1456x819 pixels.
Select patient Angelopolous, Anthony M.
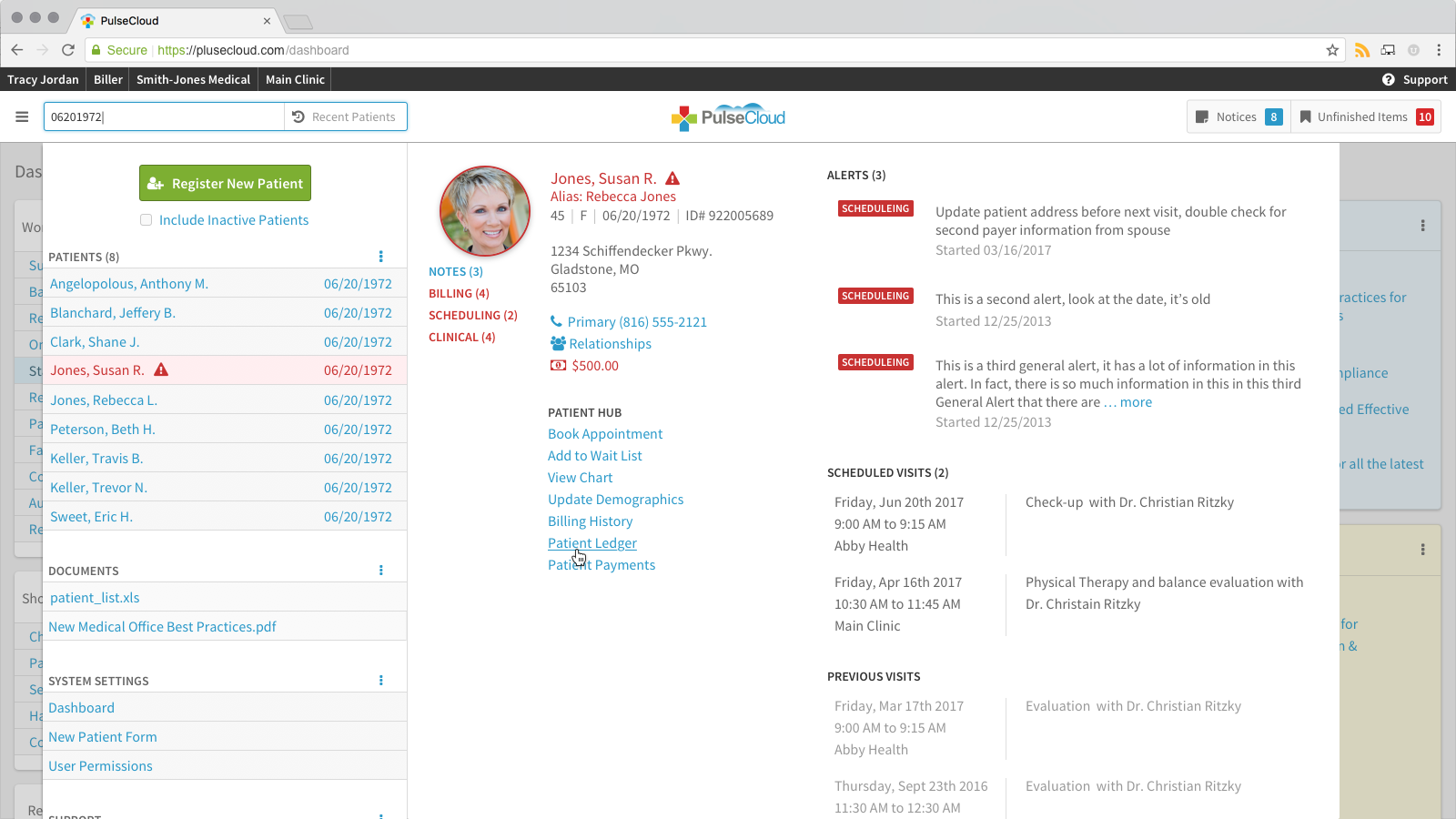click(225, 284)
